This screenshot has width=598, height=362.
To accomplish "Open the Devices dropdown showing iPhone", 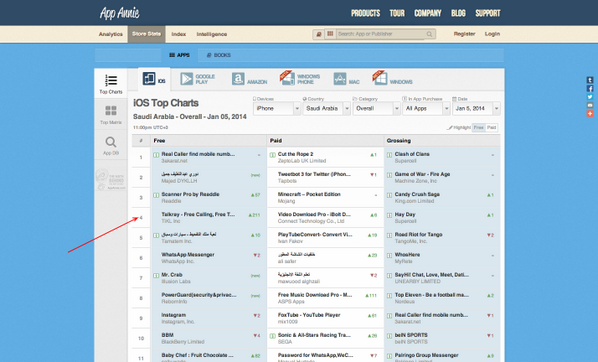I will (x=276, y=108).
